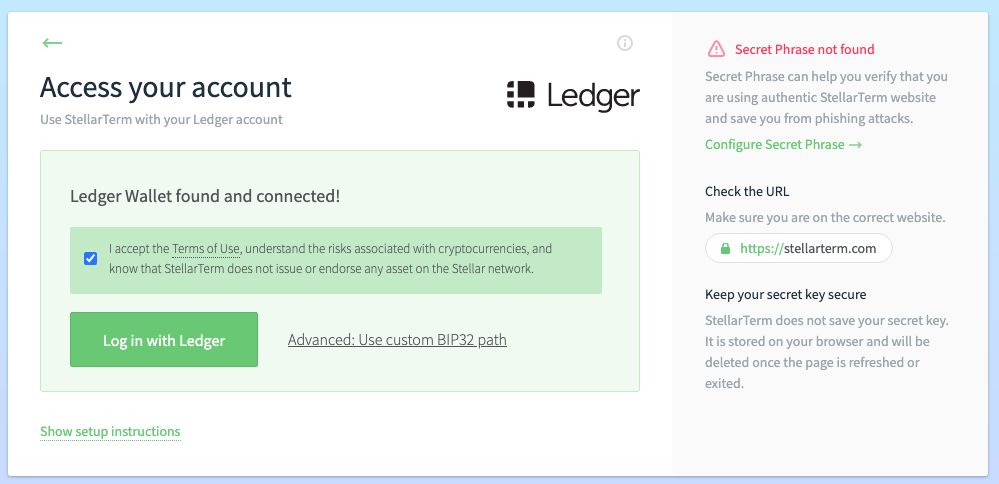The height and width of the screenshot is (484, 999).
Task: Open the Terms of Use link
Action: click(207, 249)
